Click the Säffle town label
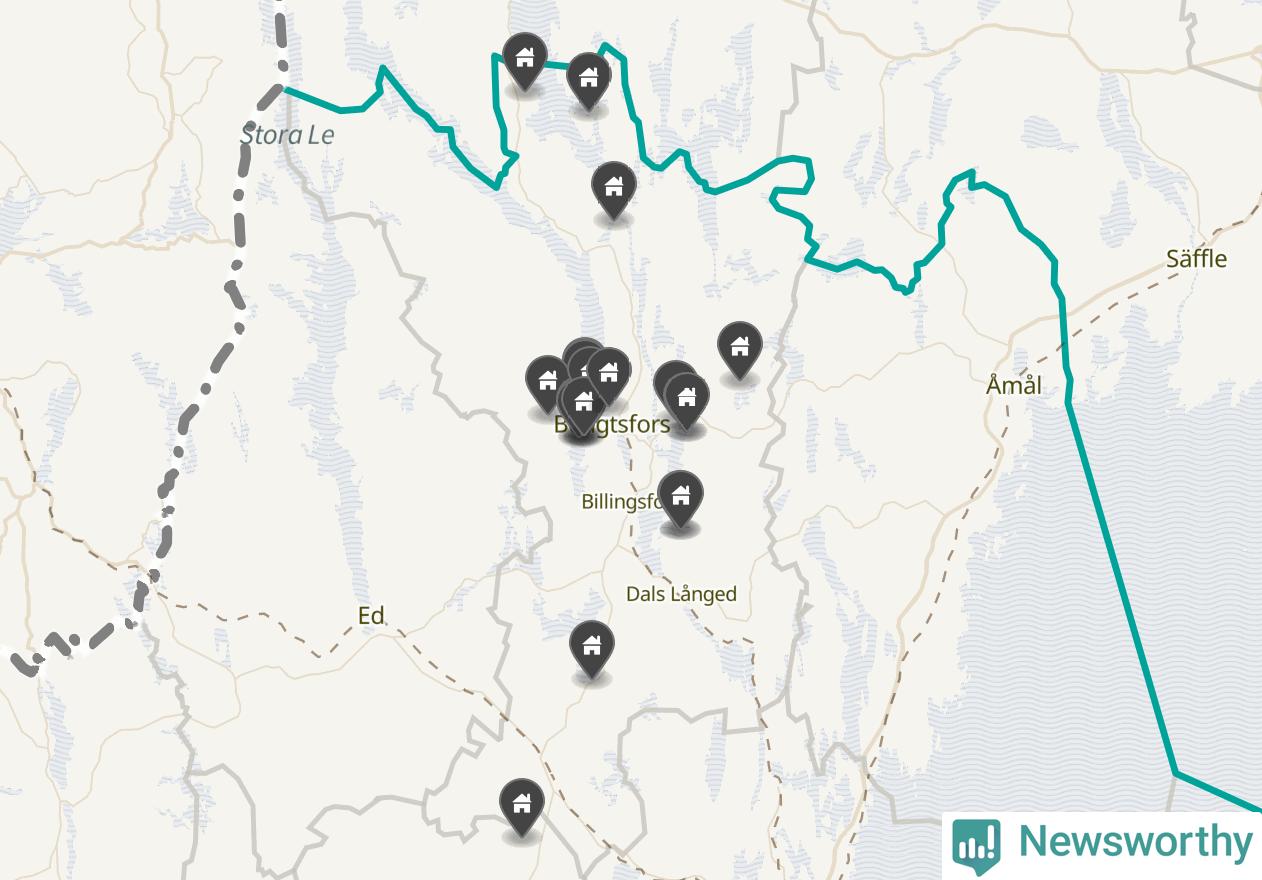The image size is (1262, 880). pos(1196,259)
